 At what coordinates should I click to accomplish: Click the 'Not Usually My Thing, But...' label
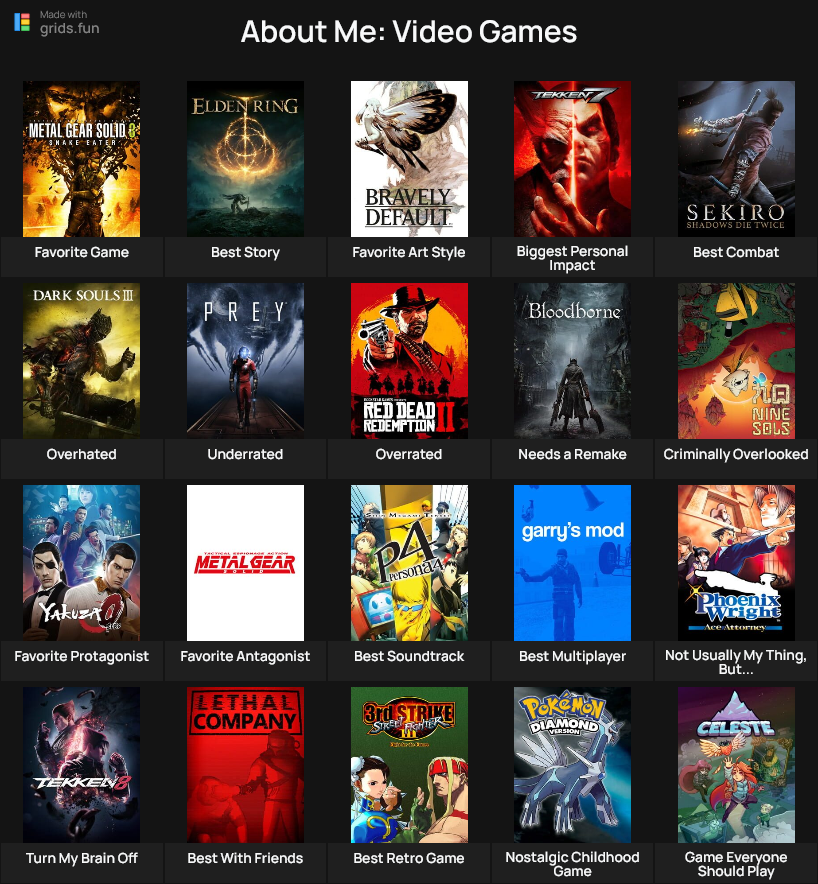coord(736,662)
